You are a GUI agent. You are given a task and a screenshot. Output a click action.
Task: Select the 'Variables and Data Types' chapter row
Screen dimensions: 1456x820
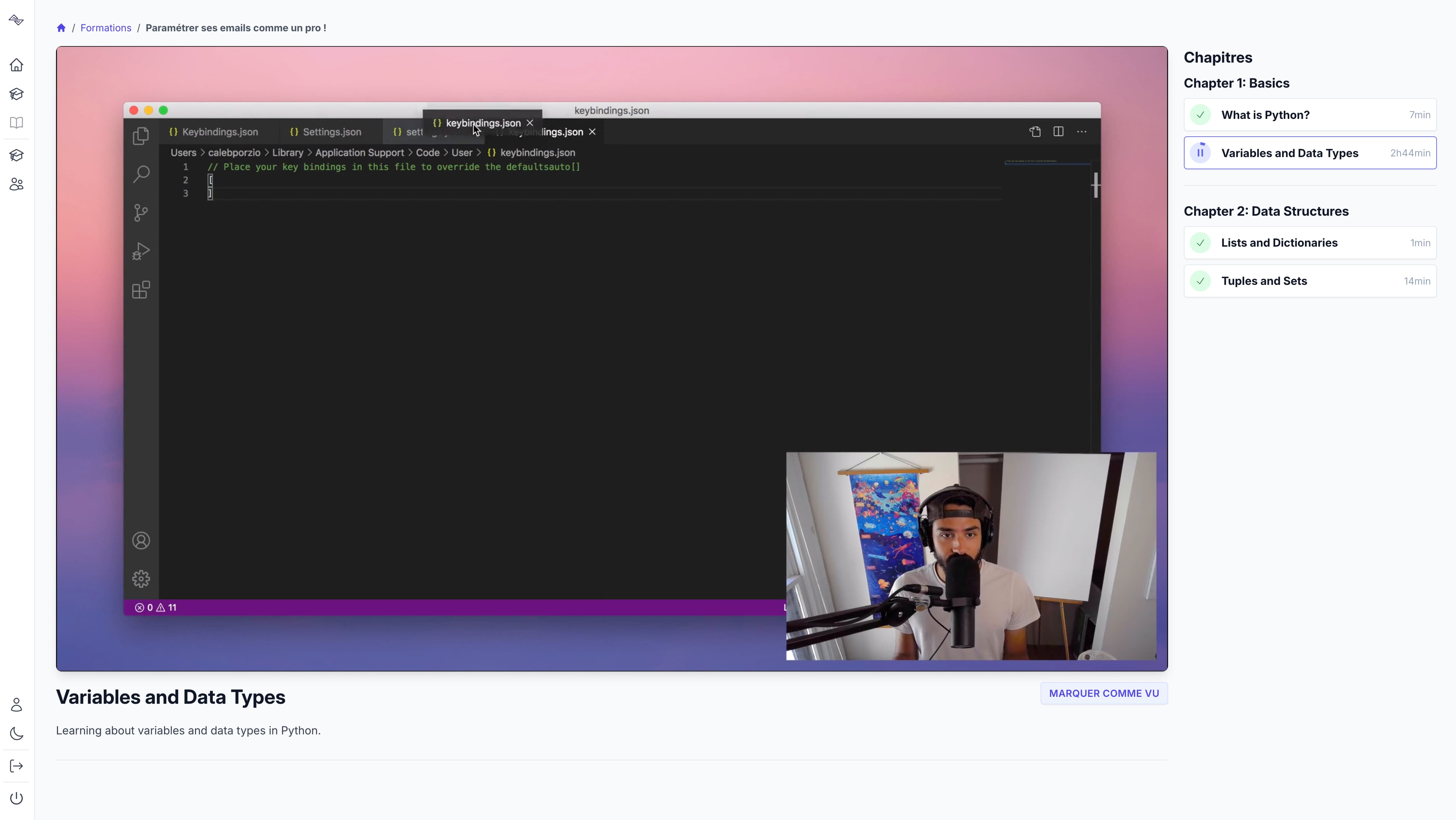pyautogui.click(x=1310, y=153)
